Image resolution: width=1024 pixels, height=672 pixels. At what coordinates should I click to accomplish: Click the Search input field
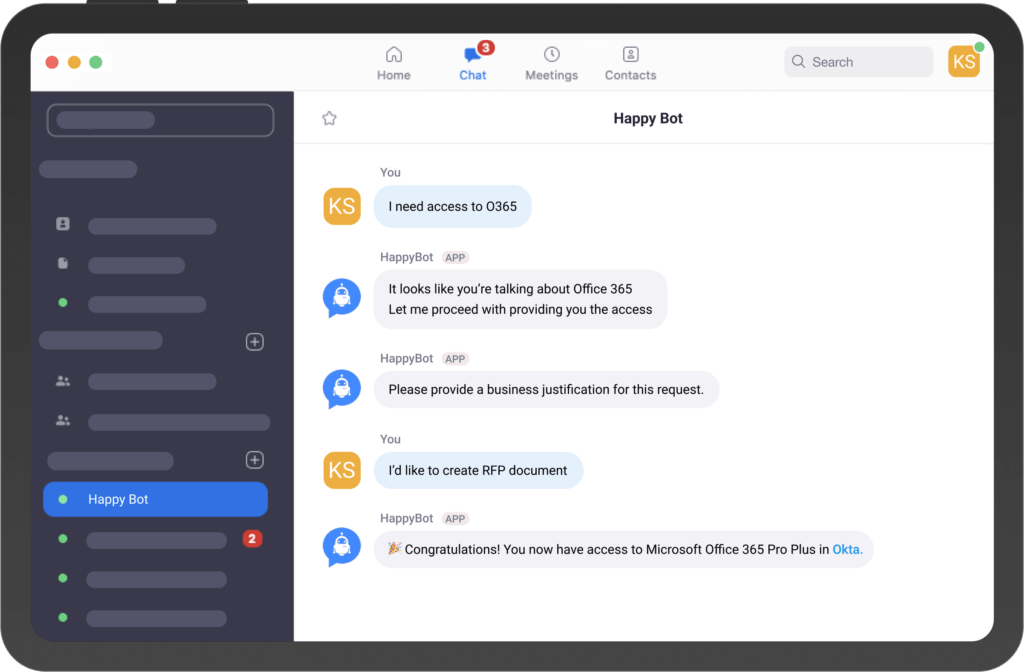[858, 61]
